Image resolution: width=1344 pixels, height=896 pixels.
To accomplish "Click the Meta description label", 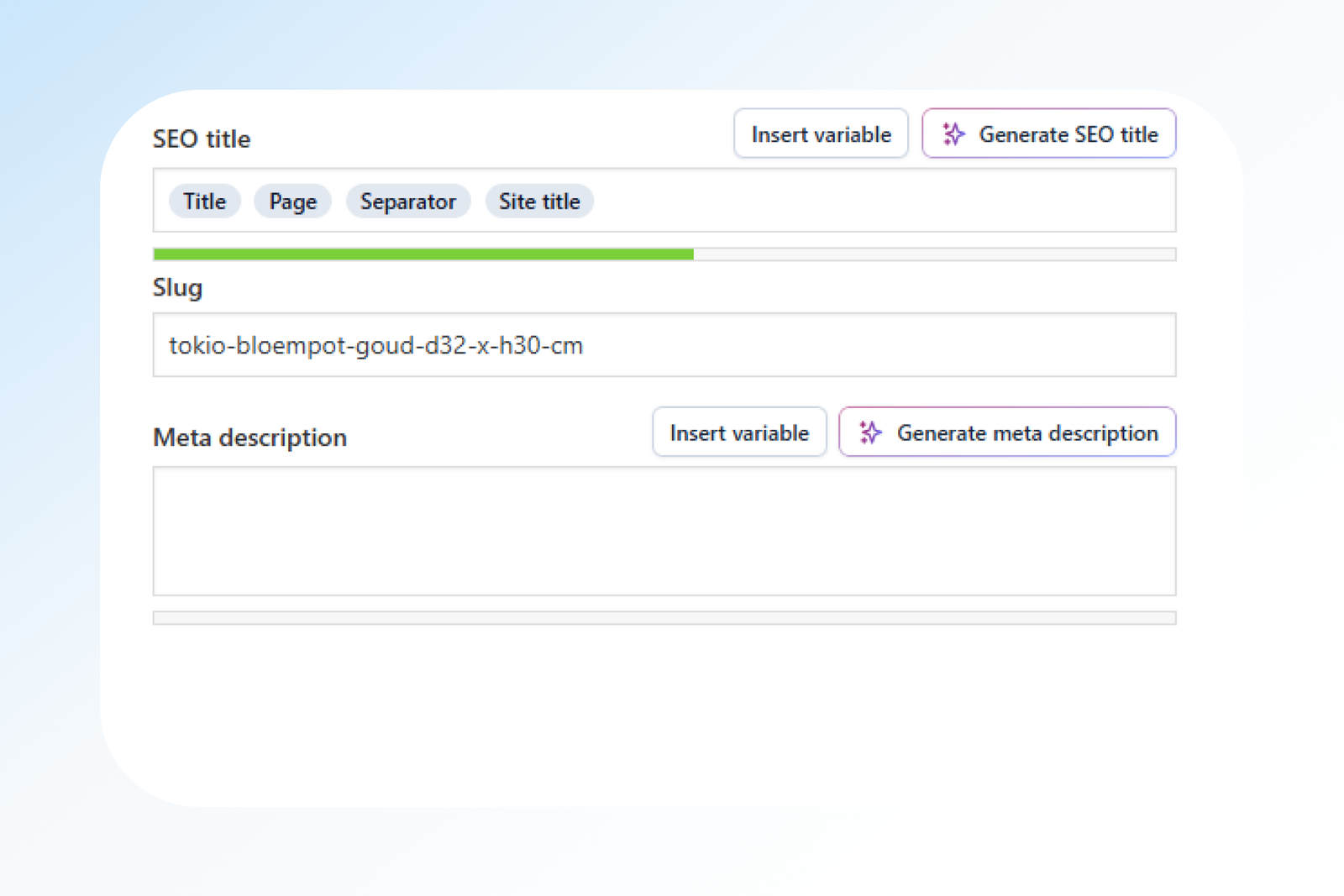I will tap(249, 438).
